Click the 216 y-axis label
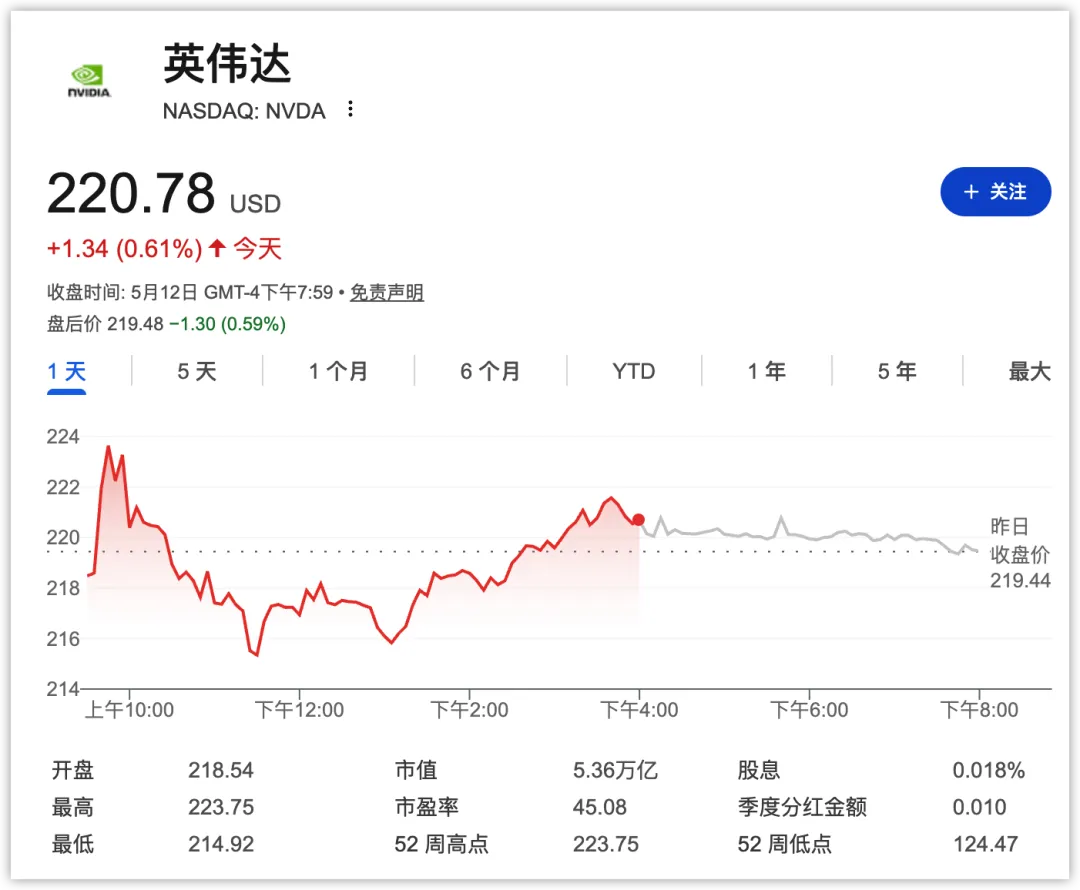The width and height of the screenshot is (1080, 890). [63, 639]
